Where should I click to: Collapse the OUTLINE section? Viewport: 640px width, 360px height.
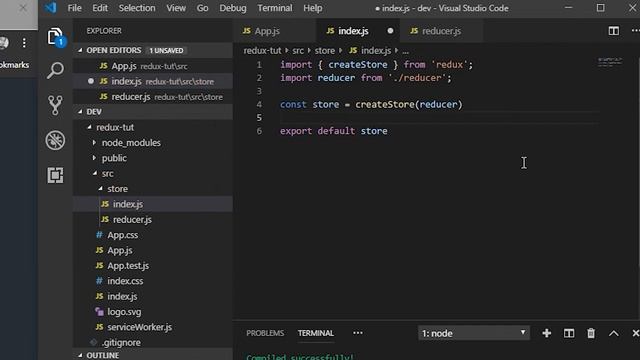pyautogui.click(x=80, y=355)
